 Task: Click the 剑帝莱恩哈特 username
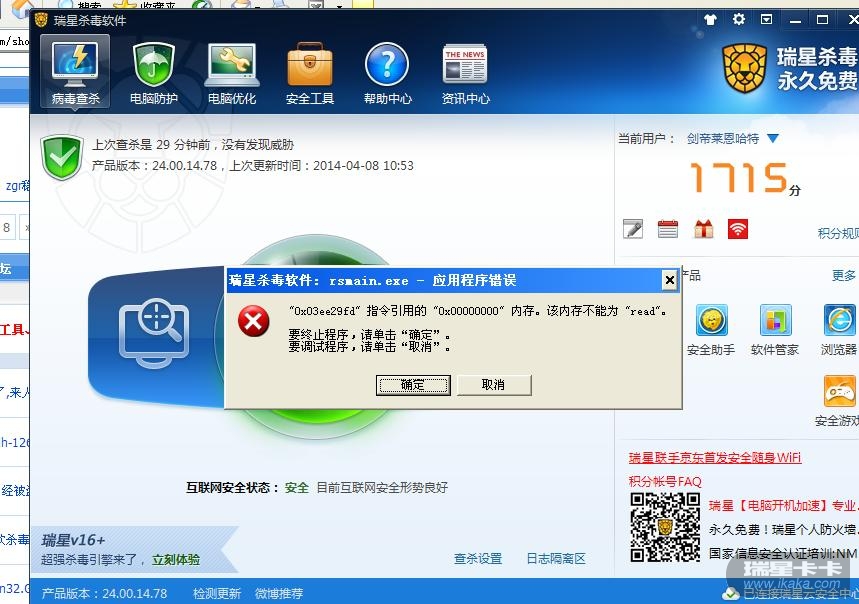pyautogui.click(x=723, y=139)
